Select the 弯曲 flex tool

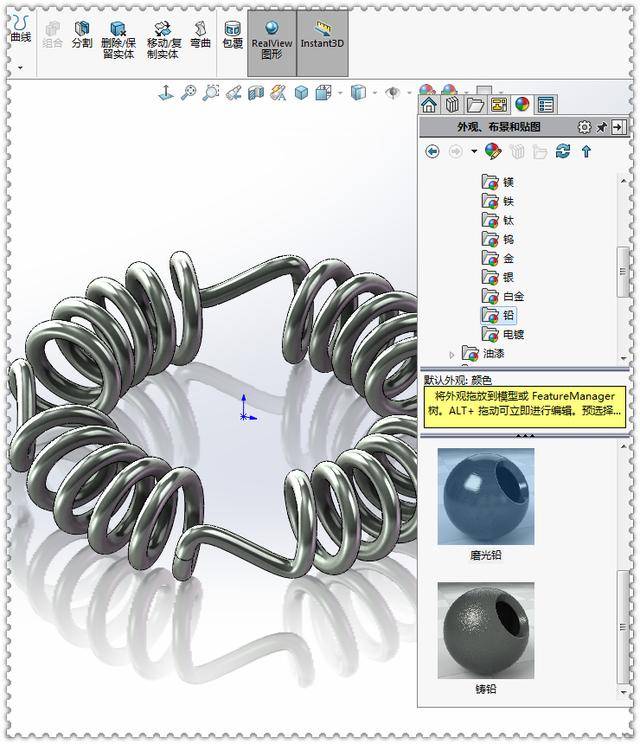pyautogui.click(x=200, y=35)
